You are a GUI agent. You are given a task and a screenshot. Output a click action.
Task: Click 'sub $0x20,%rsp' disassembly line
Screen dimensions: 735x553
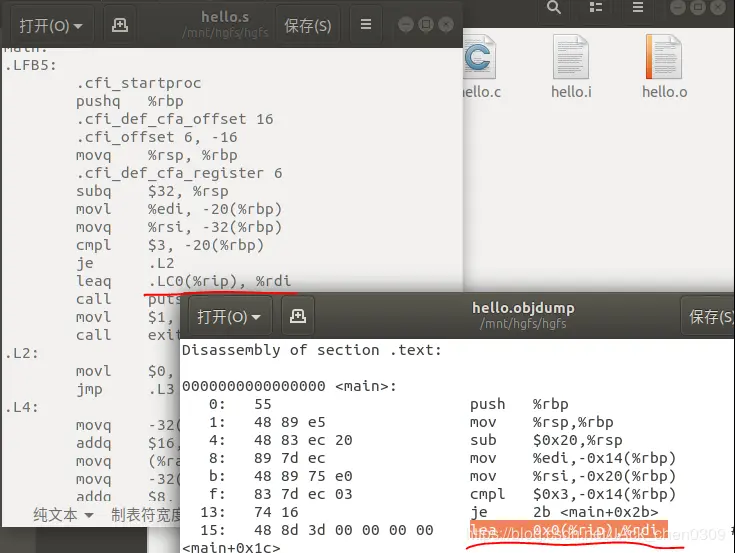click(546, 440)
